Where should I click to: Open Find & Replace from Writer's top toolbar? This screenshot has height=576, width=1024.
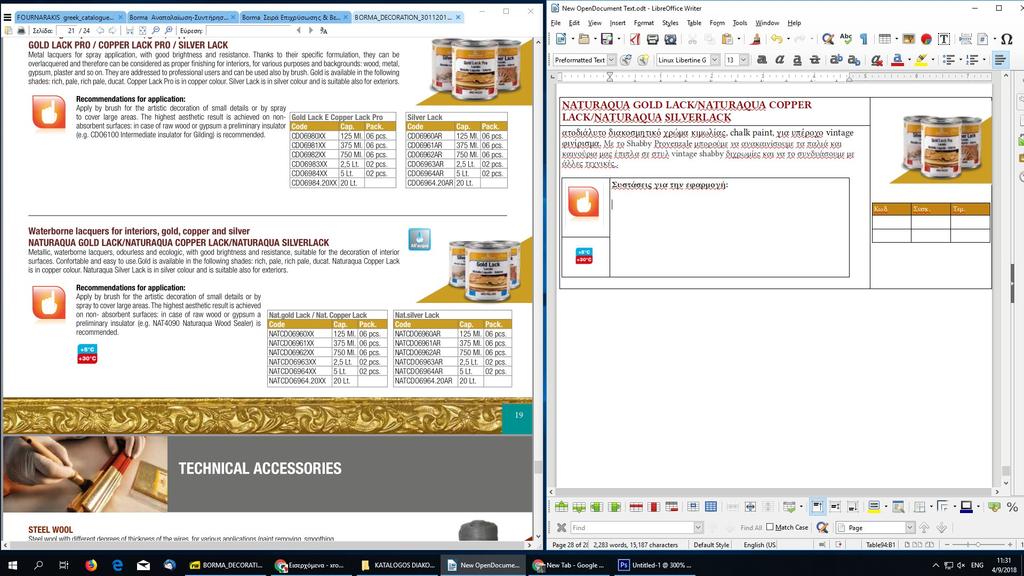pos(827,39)
